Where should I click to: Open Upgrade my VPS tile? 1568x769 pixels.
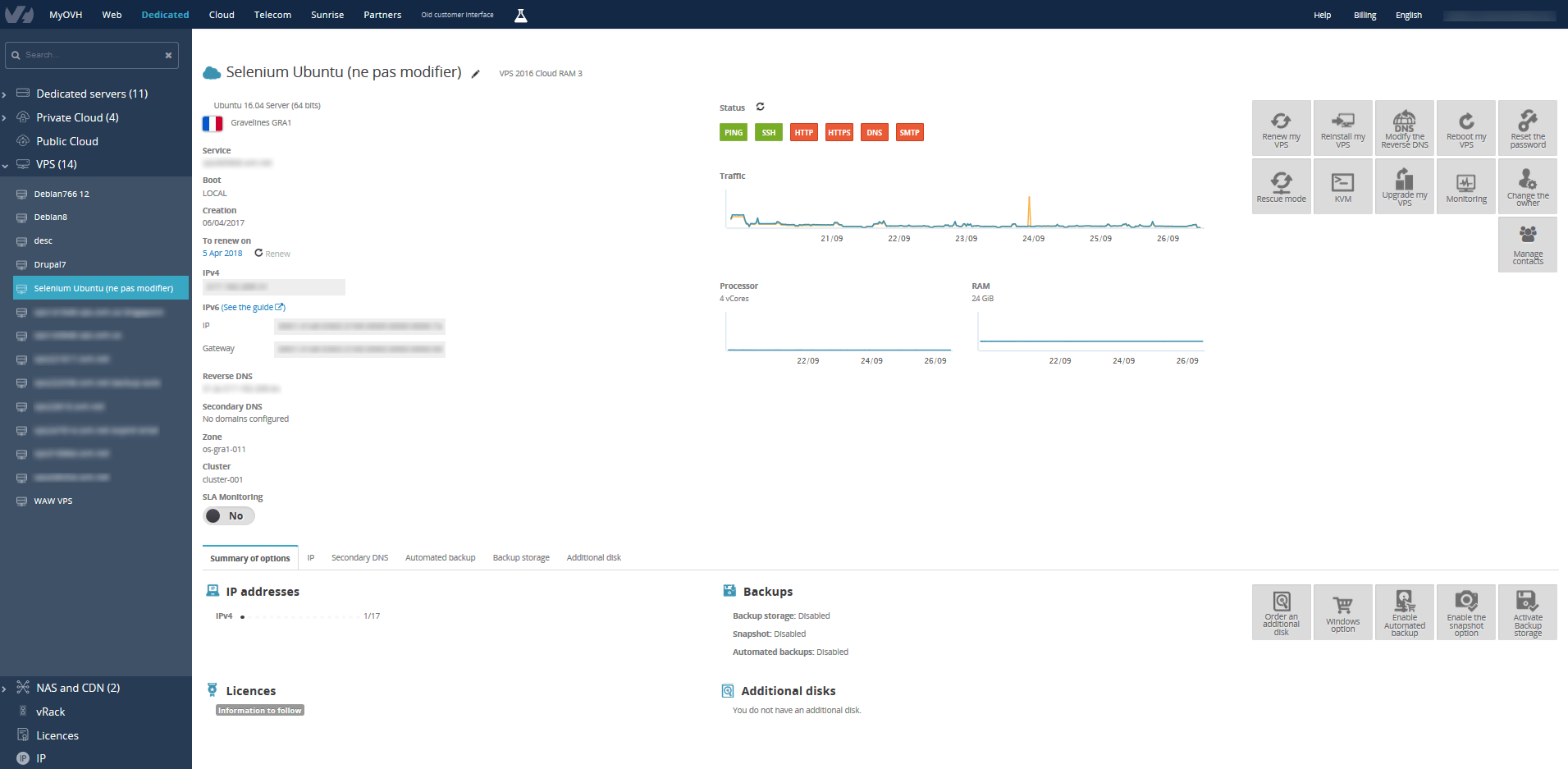[1404, 186]
